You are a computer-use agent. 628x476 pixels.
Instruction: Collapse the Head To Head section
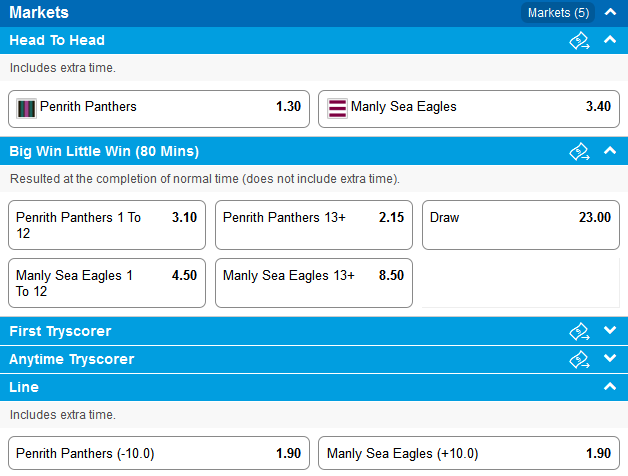pos(610,40)
